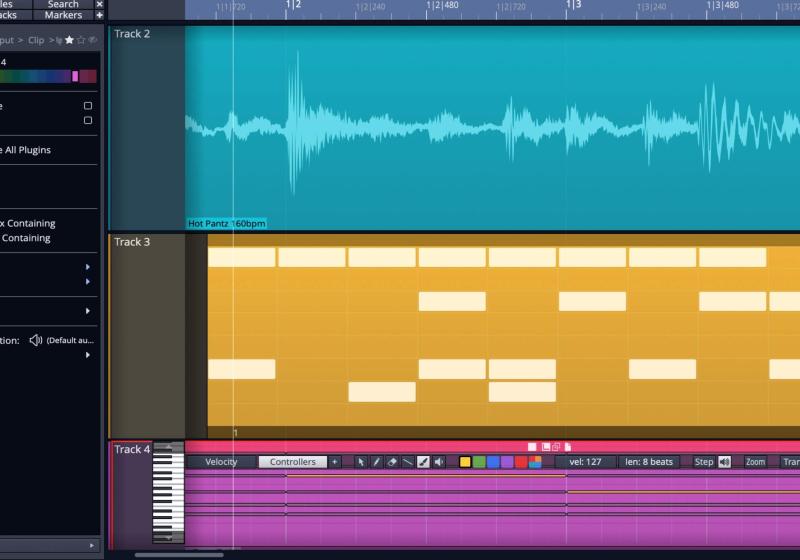800x560 pixels.
Task: Select the yellow note color swatch
Action: click(465, 462)
